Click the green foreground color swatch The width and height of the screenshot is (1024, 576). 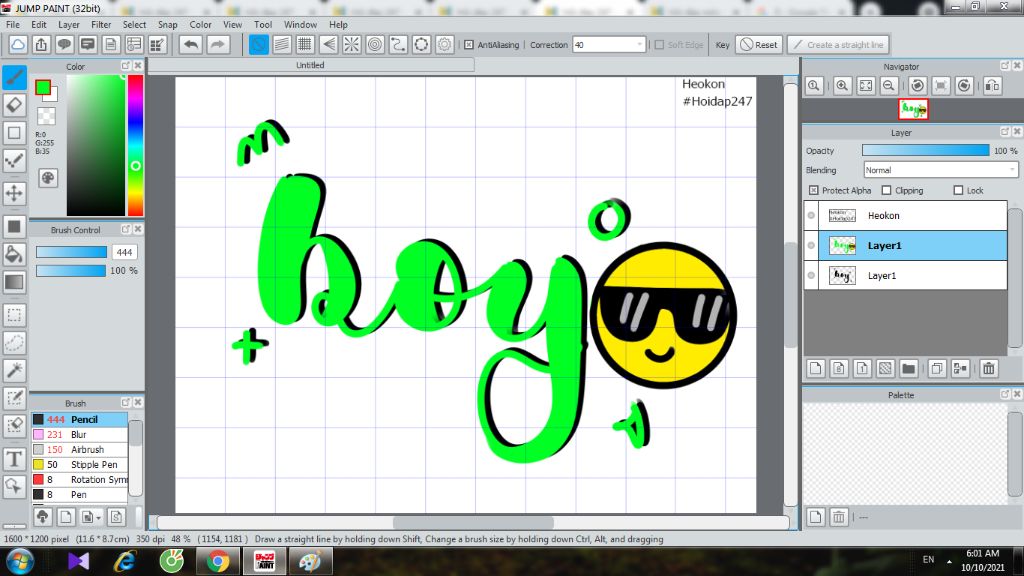(43, 88)
